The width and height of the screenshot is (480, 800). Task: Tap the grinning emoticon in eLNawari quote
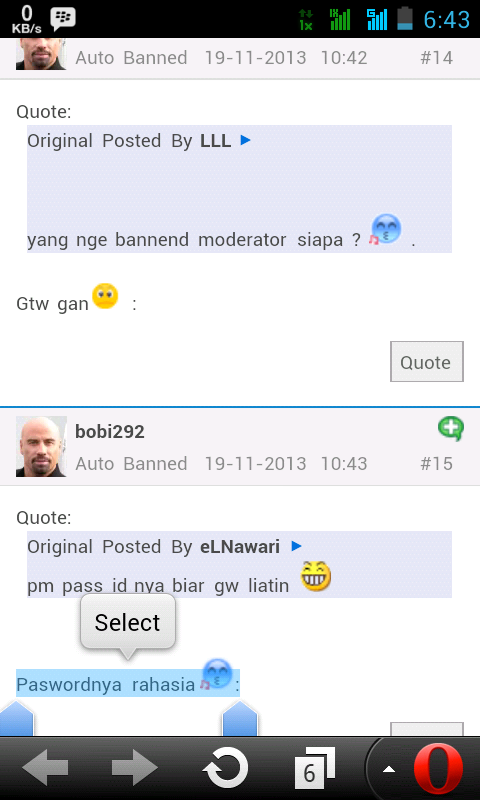point(315,576)
